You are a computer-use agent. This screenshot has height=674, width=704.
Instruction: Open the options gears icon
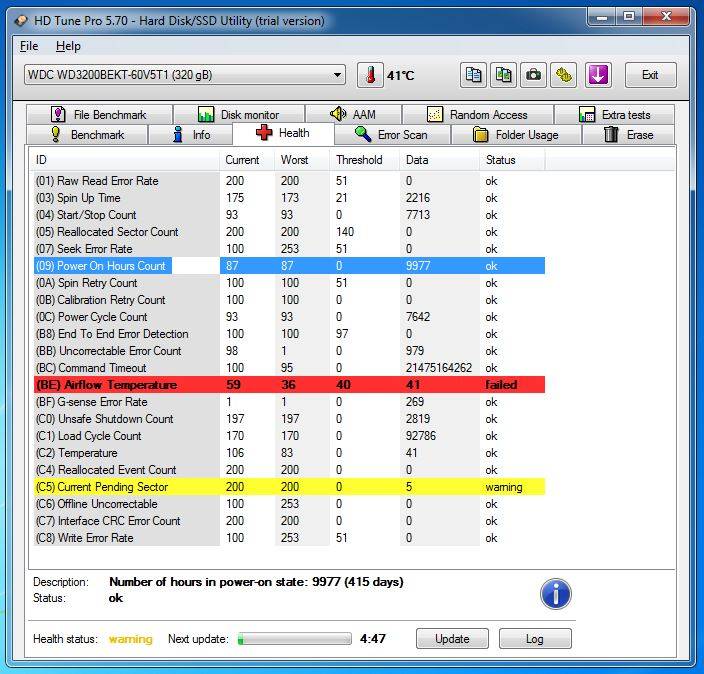click(563, 75)
